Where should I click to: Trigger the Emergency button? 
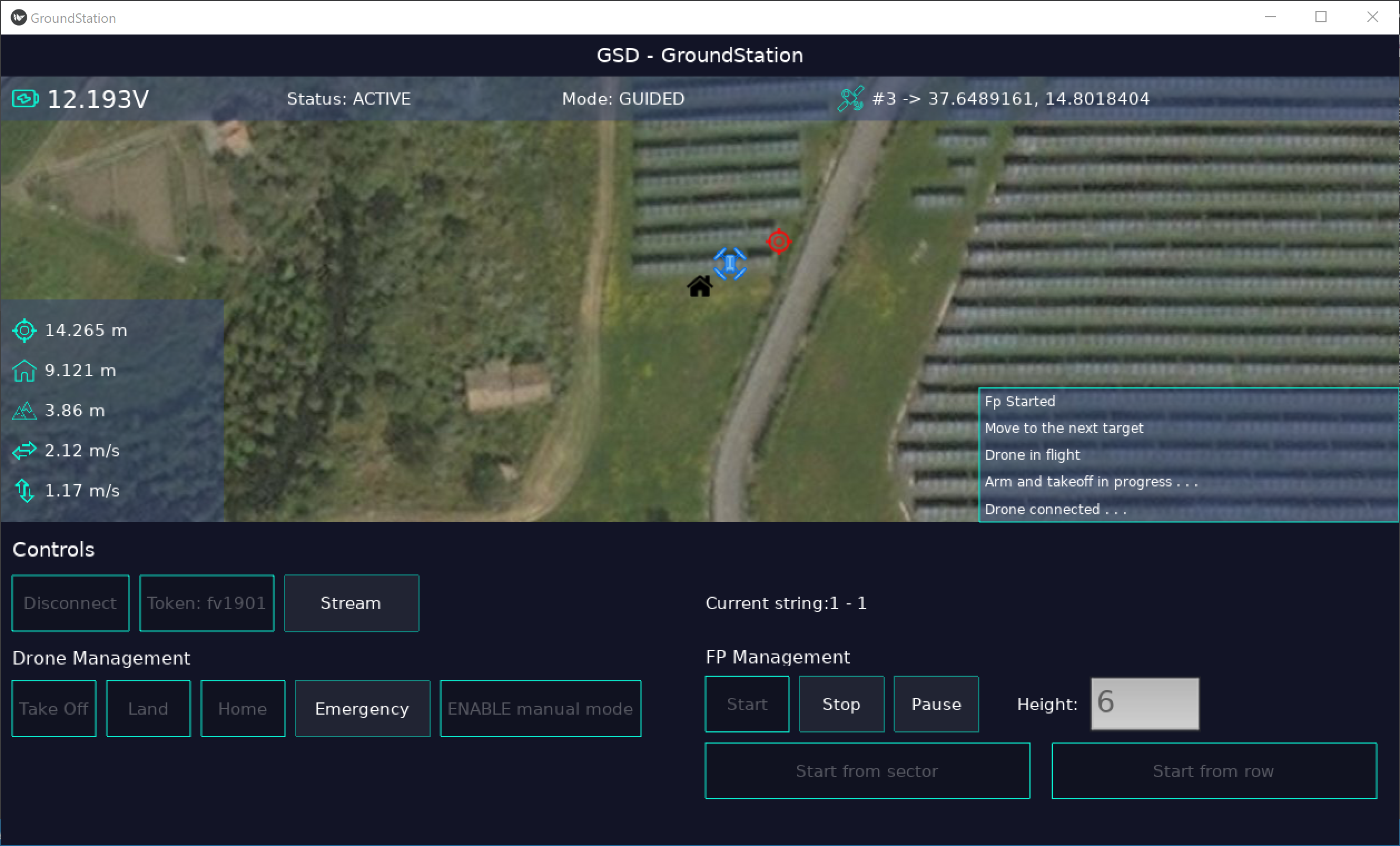pyautogui.click(x=362, y=709)
